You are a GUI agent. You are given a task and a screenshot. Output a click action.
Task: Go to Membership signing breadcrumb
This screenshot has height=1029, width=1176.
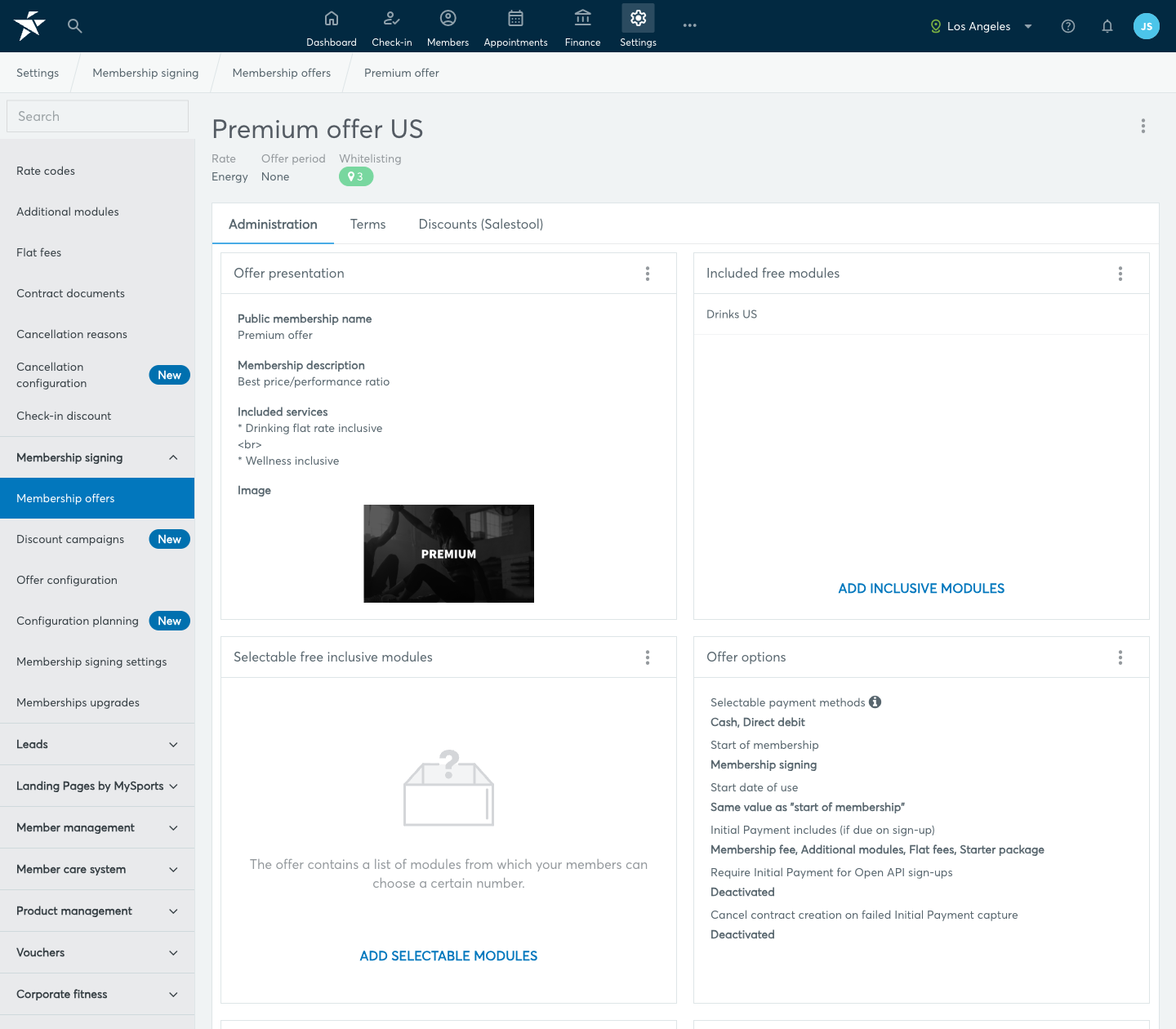coord(145,73)
